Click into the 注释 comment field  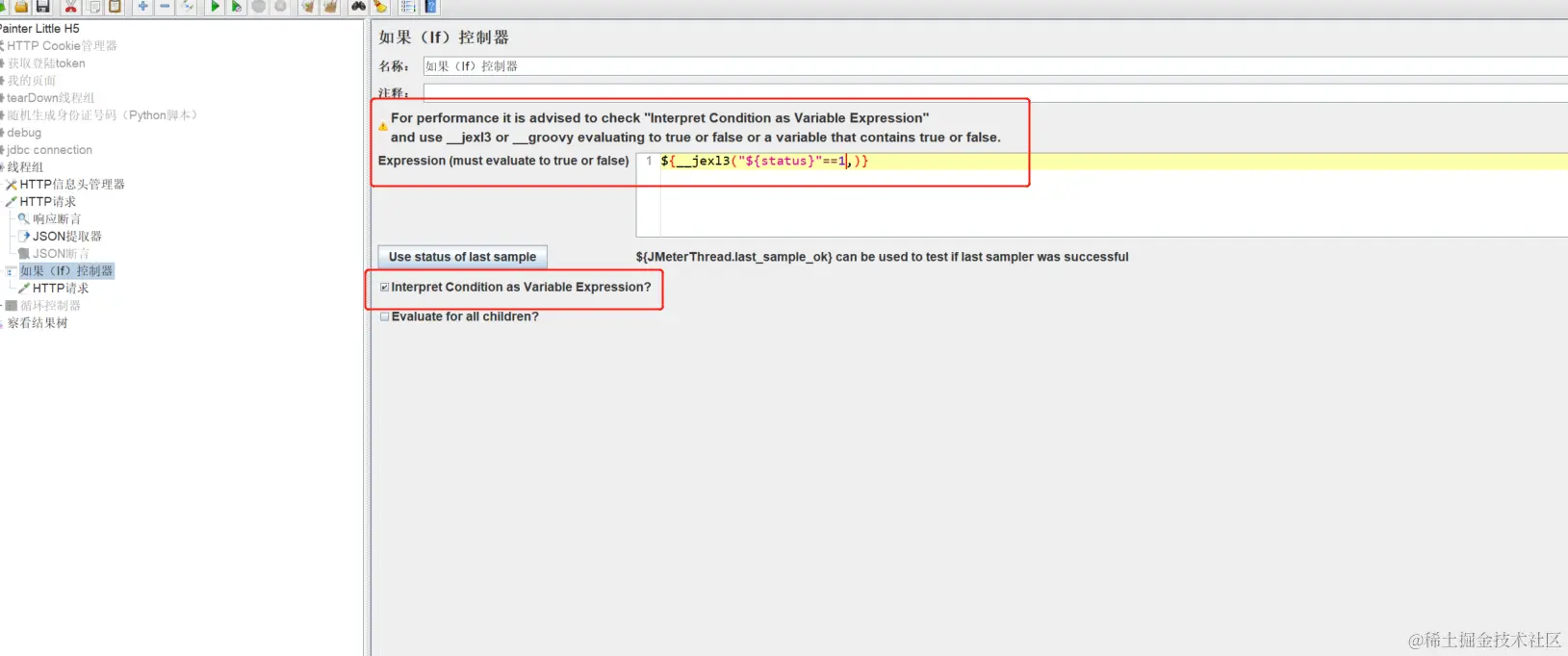[995, 92]
